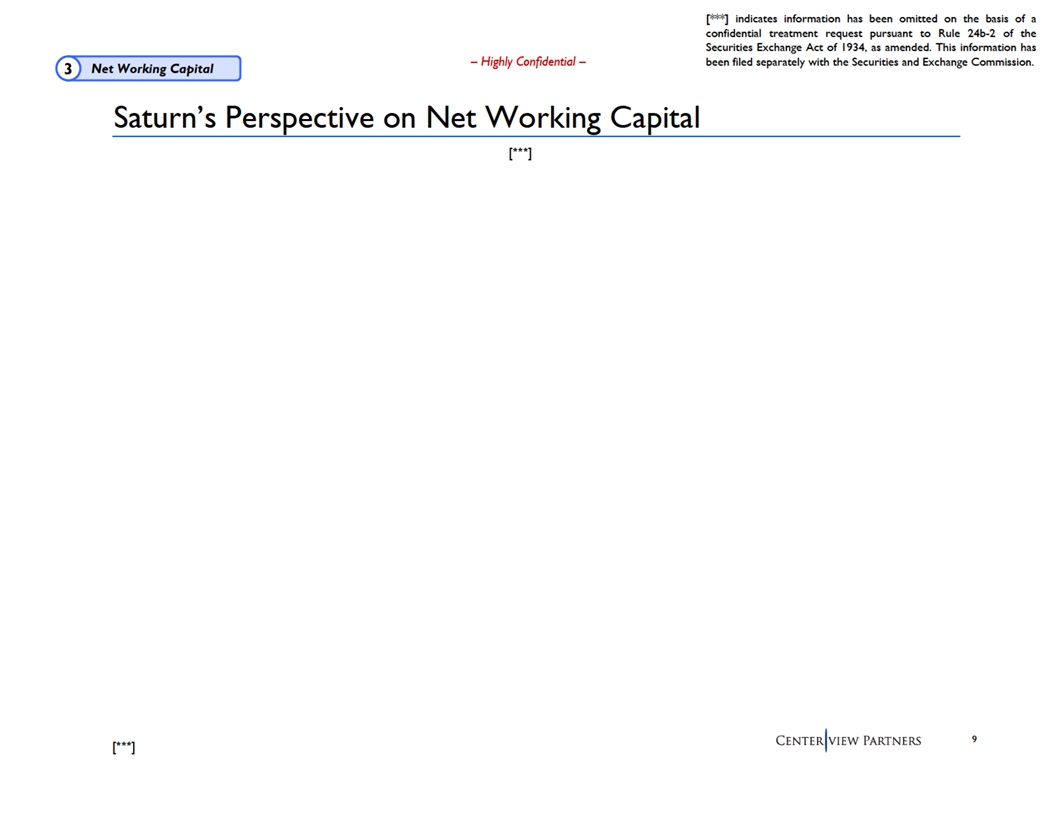Select the Net Working Capital section tab
Image resolution: width=1056 pixels, height=816 pixels.
click(x=152, y=69)
